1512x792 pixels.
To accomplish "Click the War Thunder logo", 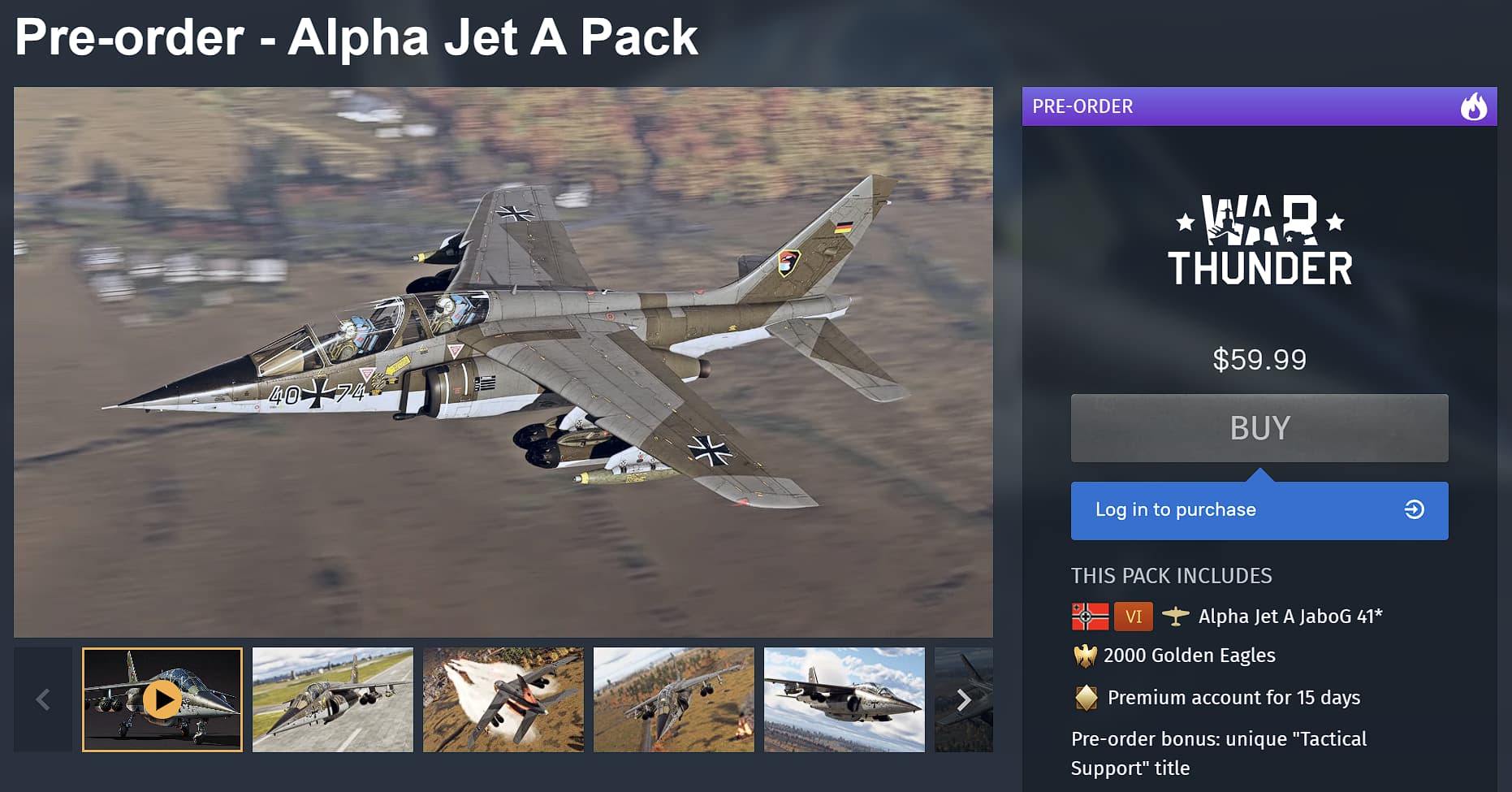I will pyautogui.click(x=1259, y=240).
